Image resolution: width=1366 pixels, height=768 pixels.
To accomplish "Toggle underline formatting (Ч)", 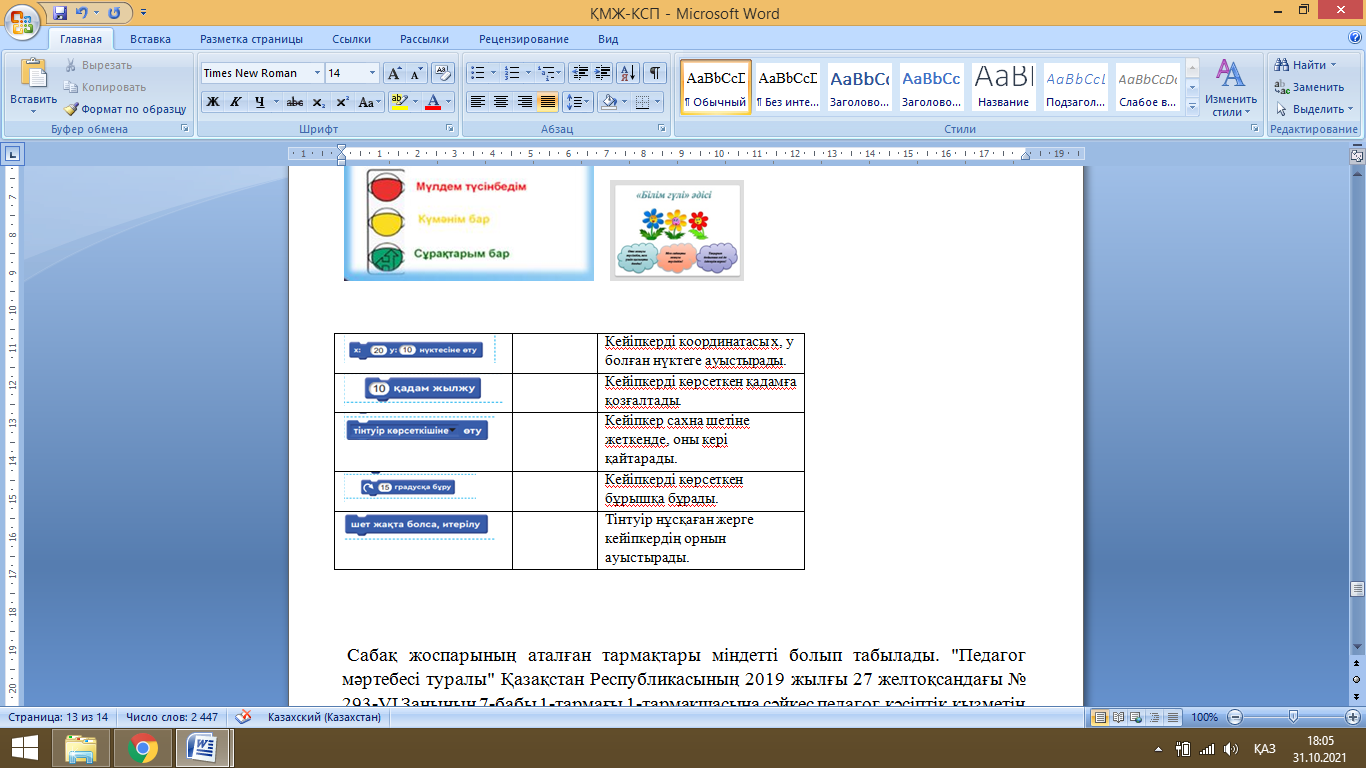I will (259, 102).
